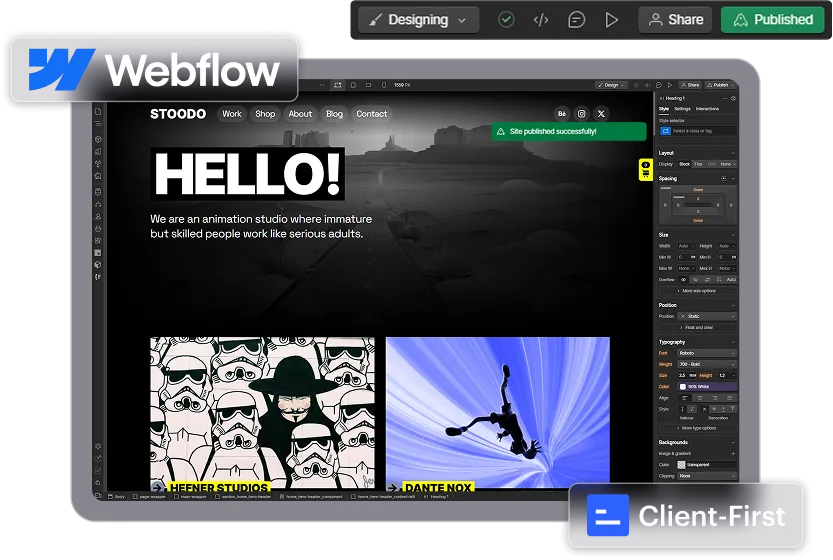Viewport: 833px width, 560px height.
Task: Open the Font Roboto dropdown
Action: [707, 353]
